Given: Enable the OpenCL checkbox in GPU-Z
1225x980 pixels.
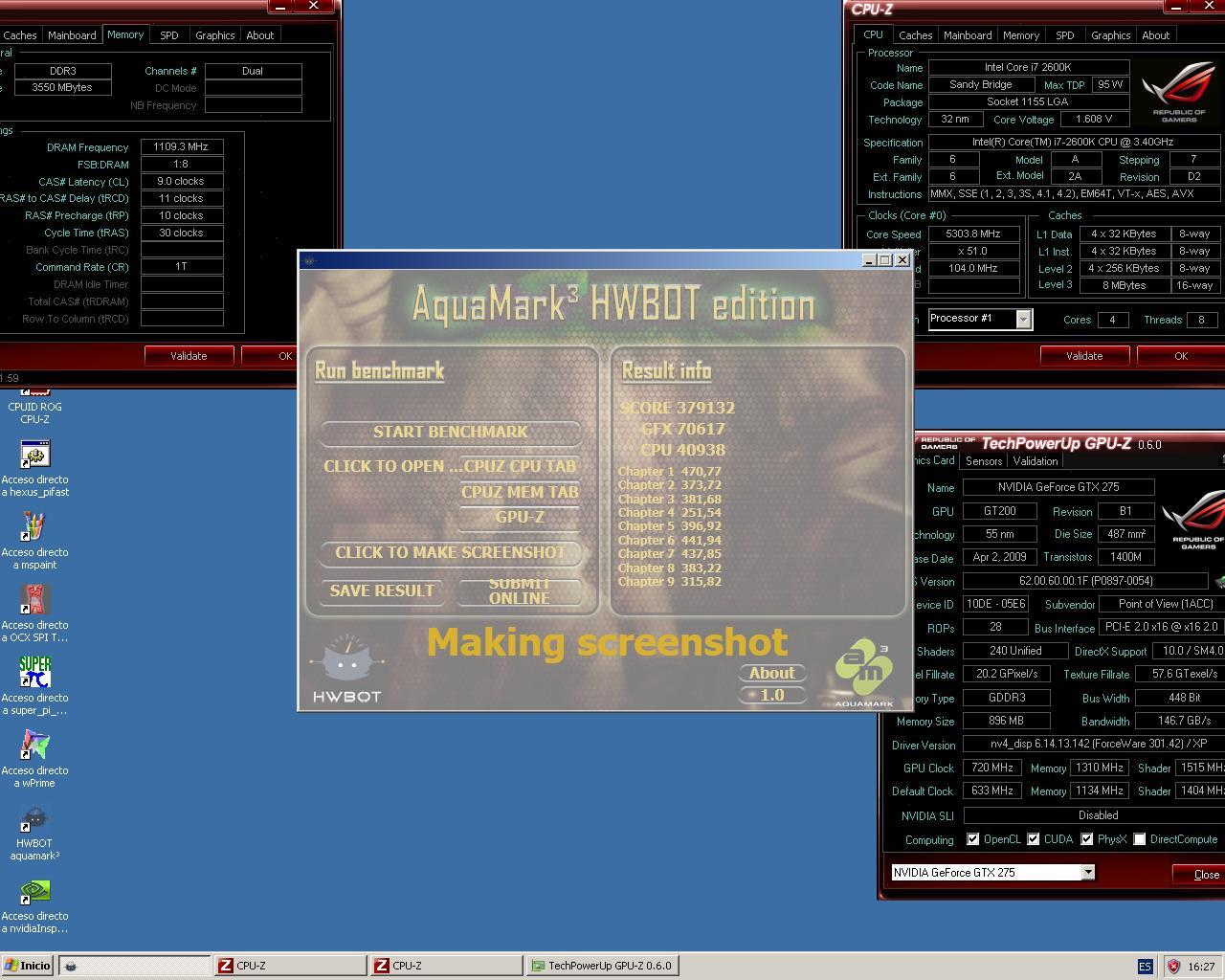Looking at the screenshot, I should click(x=972, y=839).
